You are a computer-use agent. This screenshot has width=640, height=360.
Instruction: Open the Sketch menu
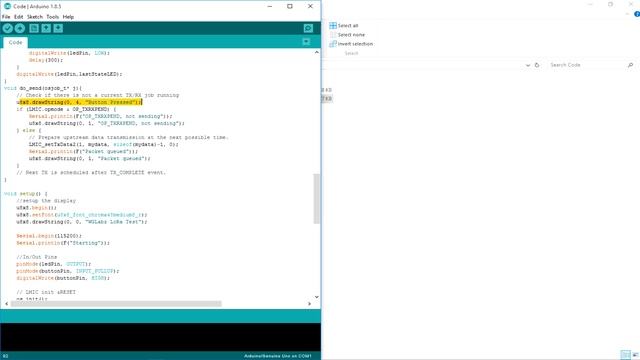click(35, 17)
